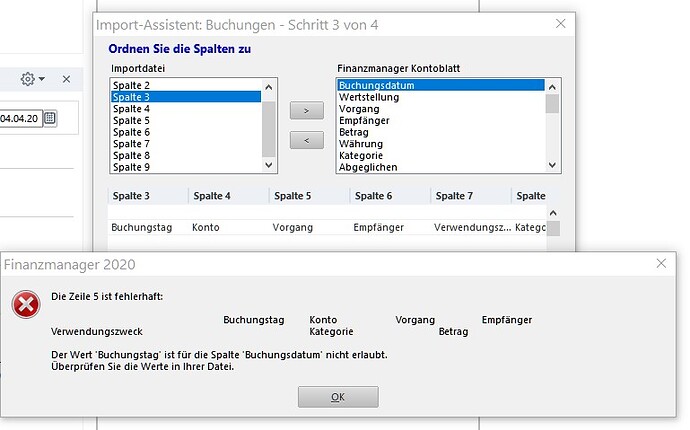The height and width of the screenshot is (430, 690).
Task: Click the Spalte 4 column header
Action: click(210, 195)
